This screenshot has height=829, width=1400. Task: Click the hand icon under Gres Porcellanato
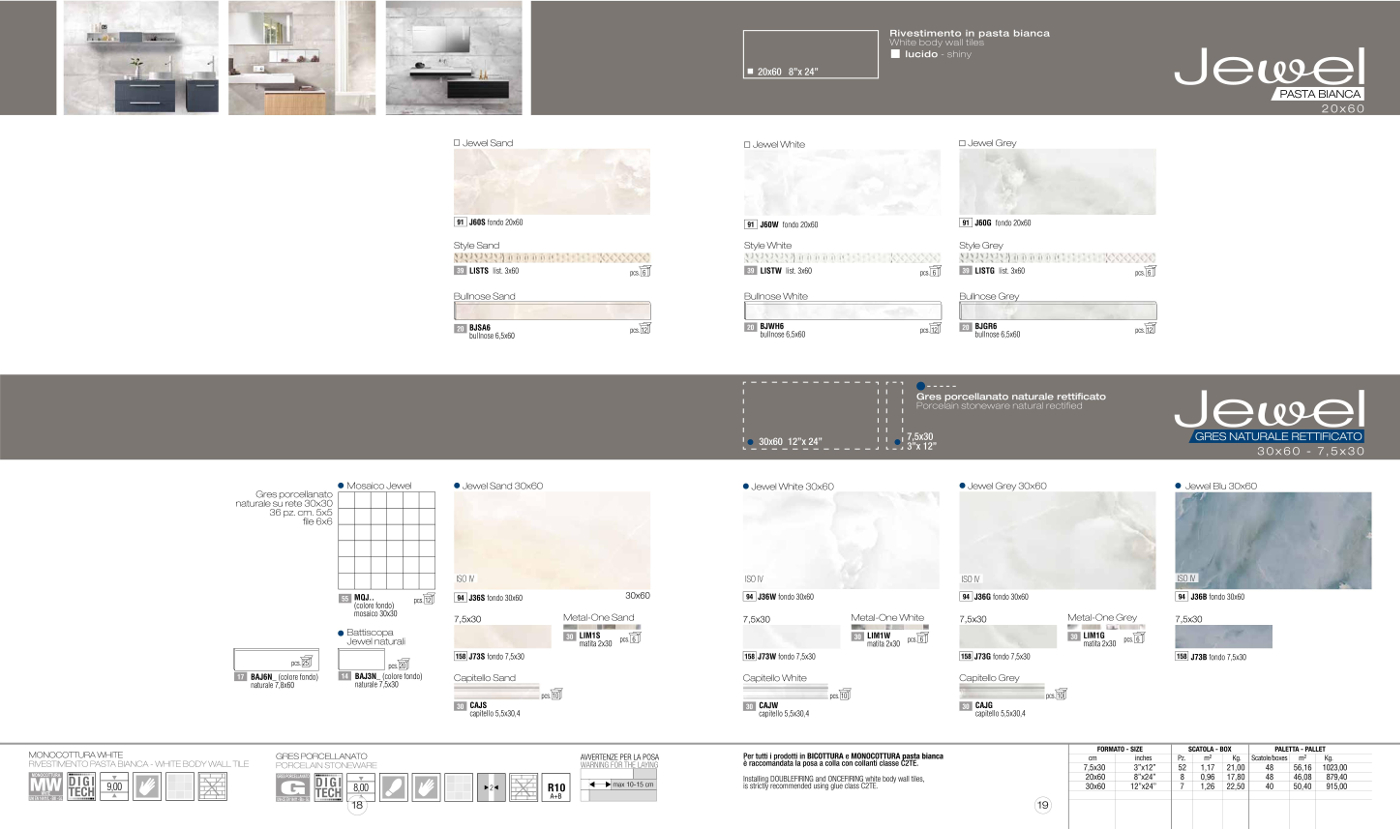click(426, 786)
